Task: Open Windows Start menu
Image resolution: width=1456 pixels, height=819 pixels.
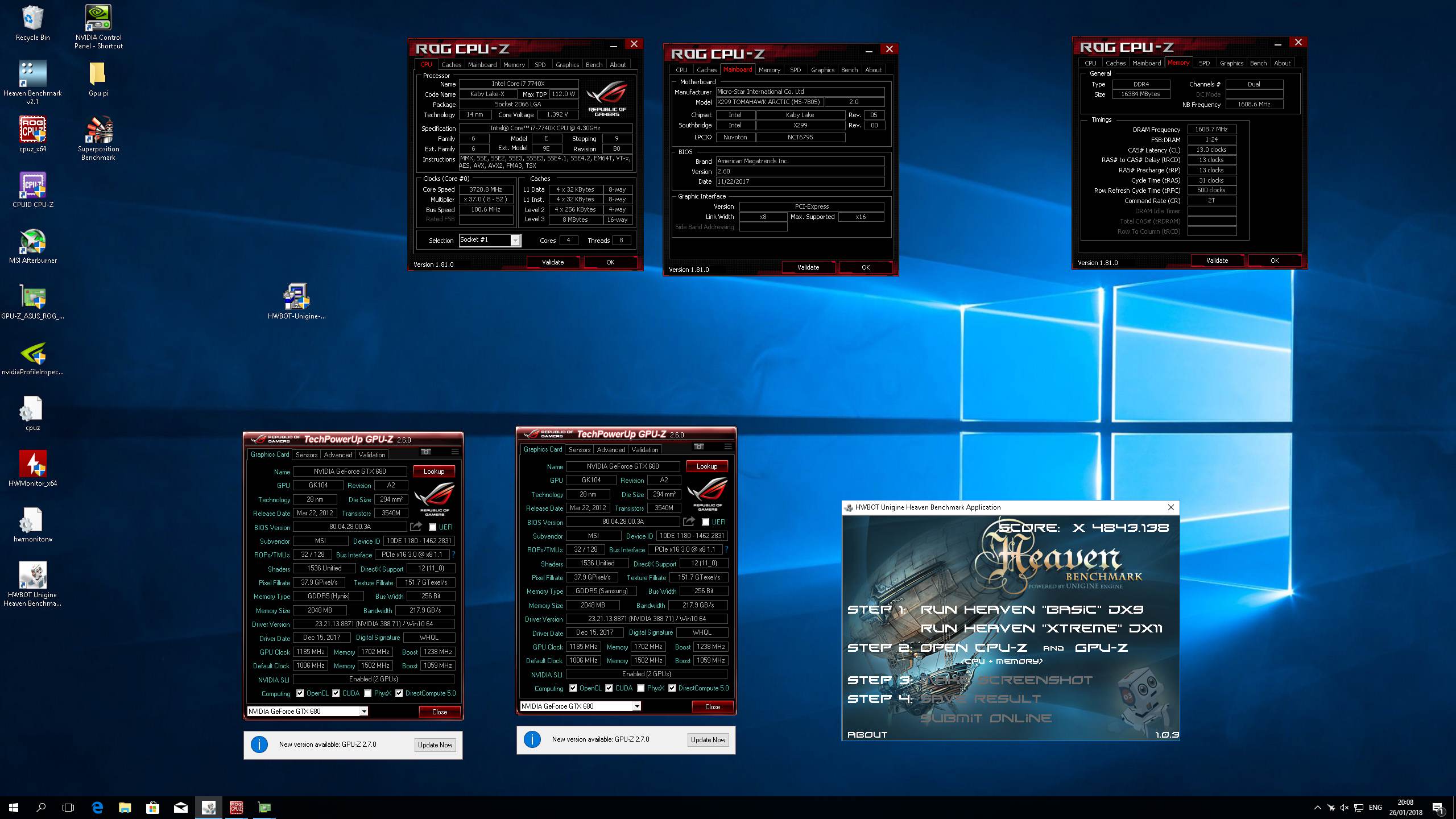Action: point(14,807)
